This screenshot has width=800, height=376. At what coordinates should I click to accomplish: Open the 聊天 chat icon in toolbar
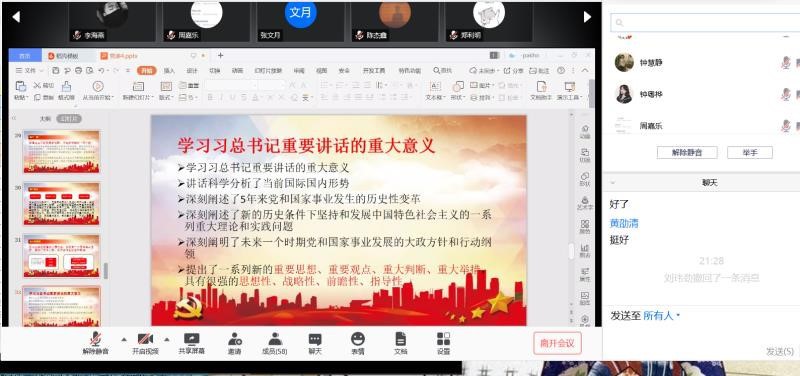(x=315, y=343)
